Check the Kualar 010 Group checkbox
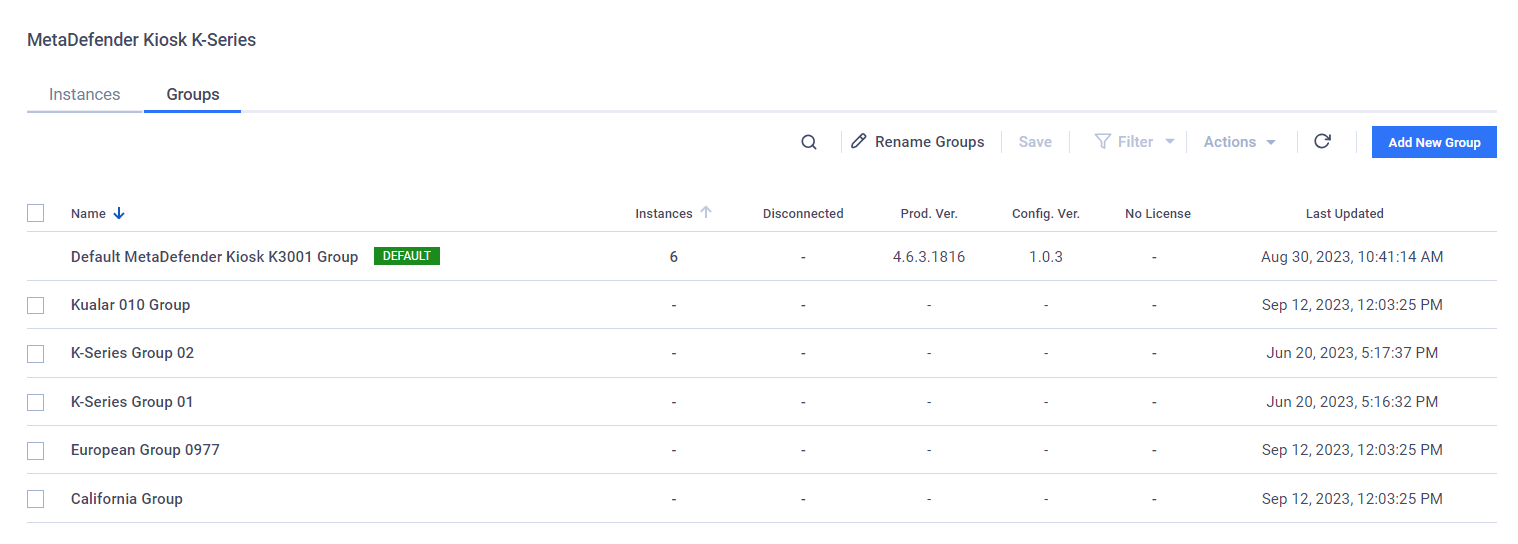 [36, 305]
